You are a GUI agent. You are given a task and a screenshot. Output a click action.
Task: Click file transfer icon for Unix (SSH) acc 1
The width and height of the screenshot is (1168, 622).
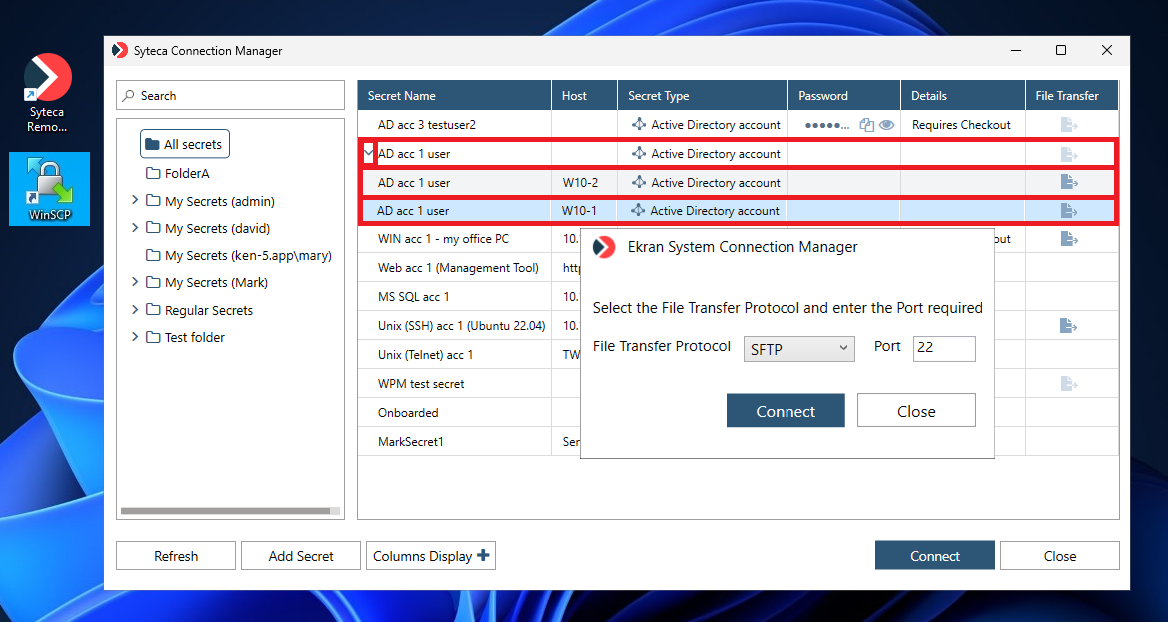[1068, 326]
